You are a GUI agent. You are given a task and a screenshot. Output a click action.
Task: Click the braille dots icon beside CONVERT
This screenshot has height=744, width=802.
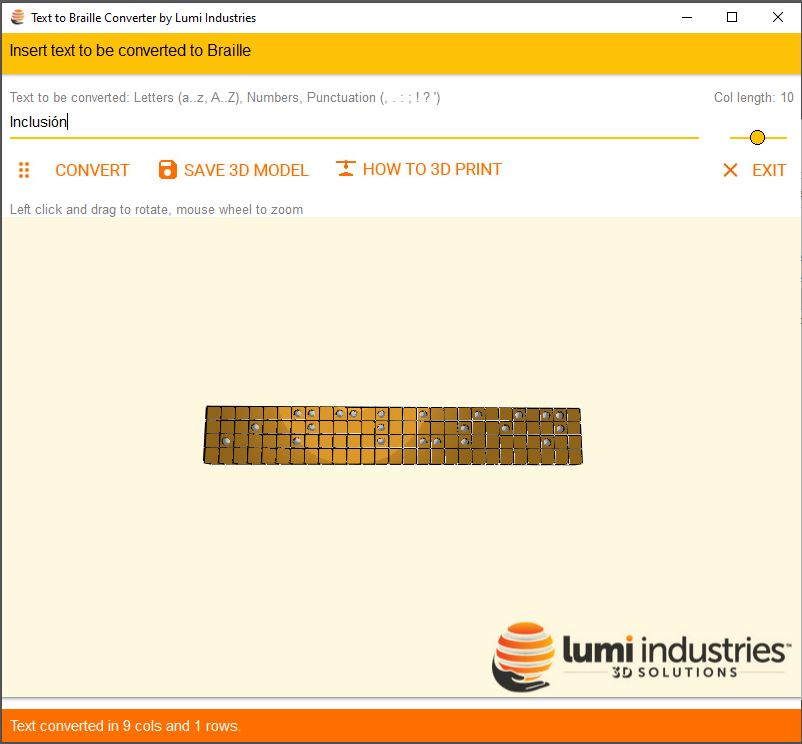tap(24, 170)
